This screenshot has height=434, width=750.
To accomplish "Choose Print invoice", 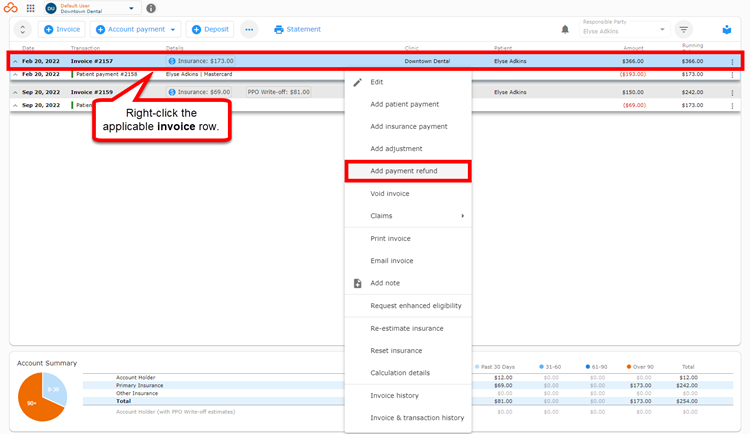I will pos(408,238).
